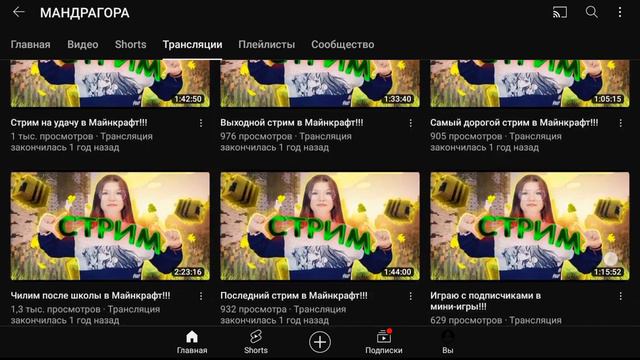Open options for 'Играю с подписчиками в мини-игры!!!'

[x=620, y=296]
